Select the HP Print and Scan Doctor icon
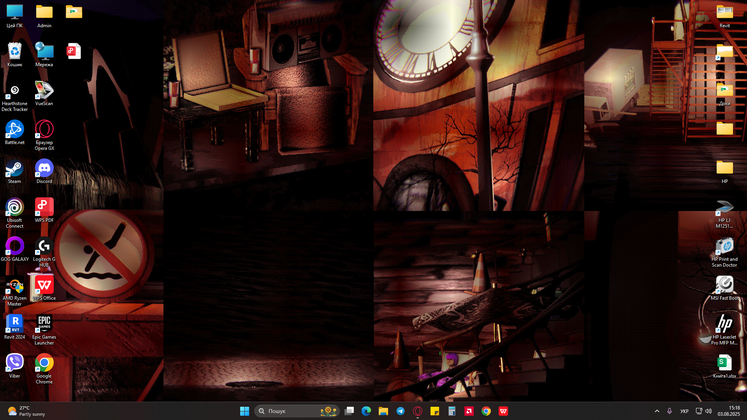 [x=724, y=252]
